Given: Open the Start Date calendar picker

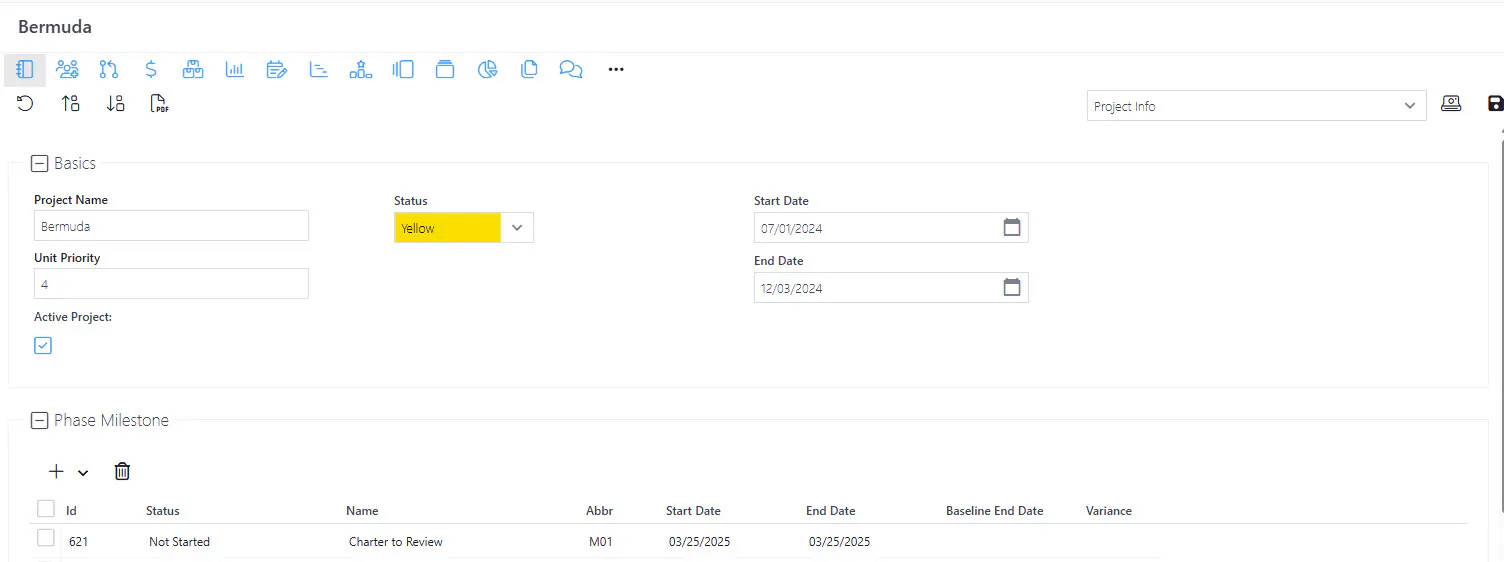Looking at the screenshot, I should 1012,228.
